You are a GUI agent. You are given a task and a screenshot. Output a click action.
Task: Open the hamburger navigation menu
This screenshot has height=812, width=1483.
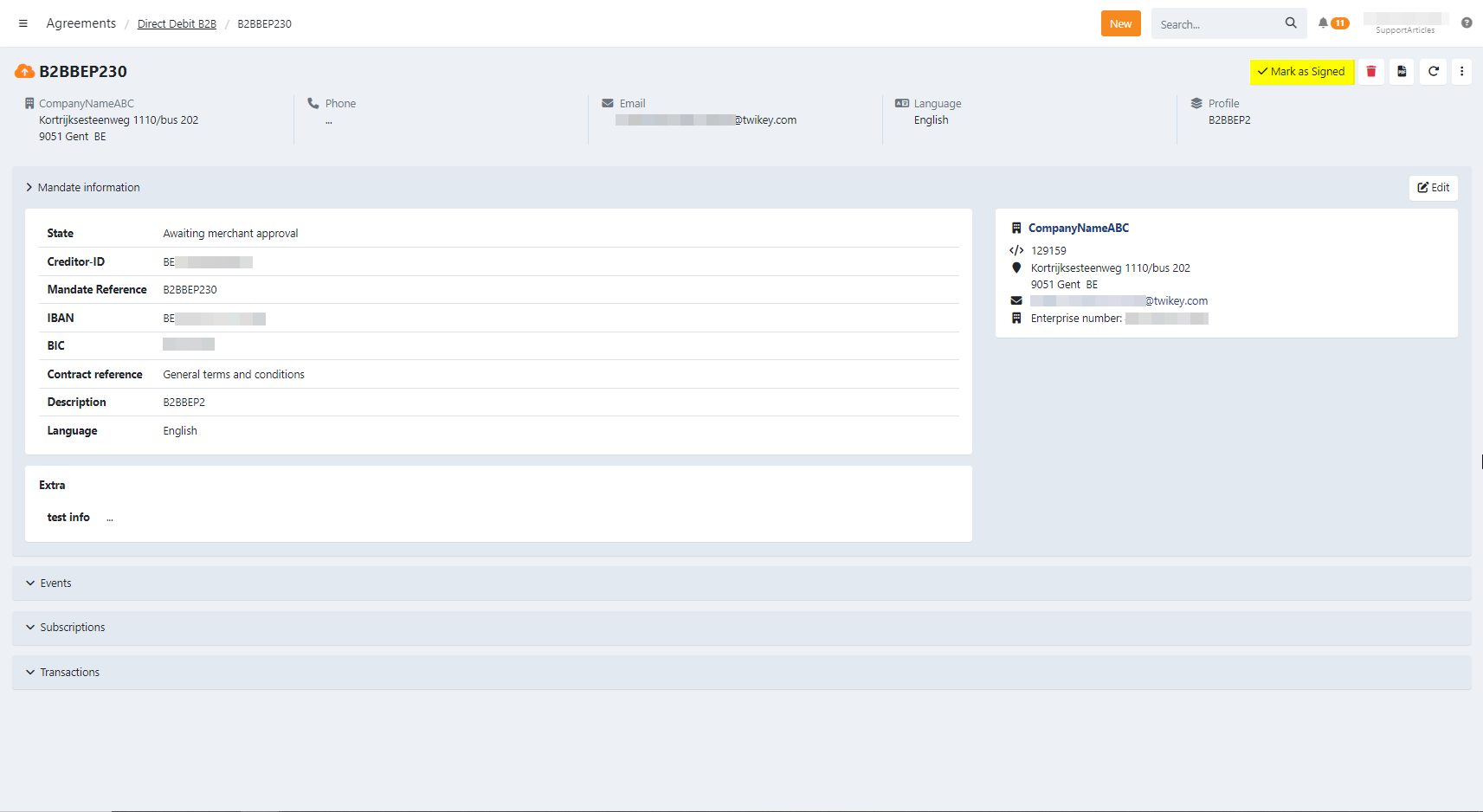pyautogui.click(x=23, y=23)
